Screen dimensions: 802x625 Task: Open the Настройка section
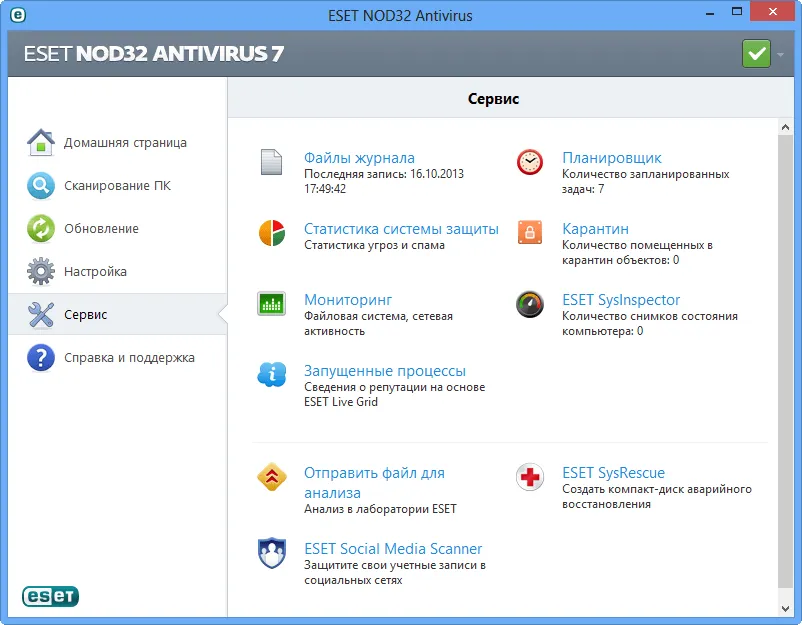(118, 271)
